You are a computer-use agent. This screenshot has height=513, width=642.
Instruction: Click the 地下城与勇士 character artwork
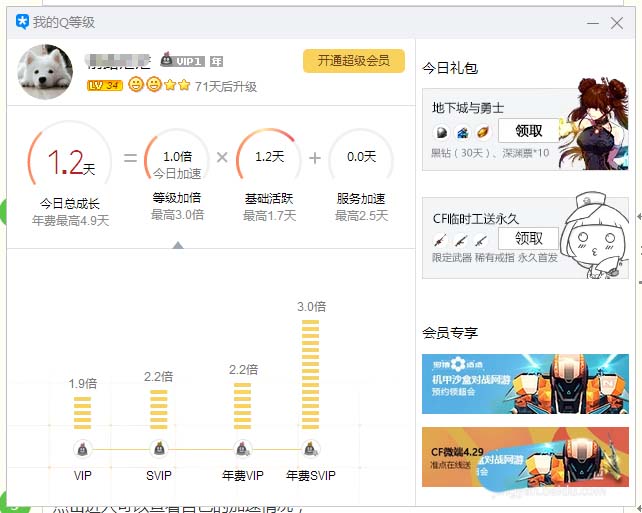click(x=594, y=123)
